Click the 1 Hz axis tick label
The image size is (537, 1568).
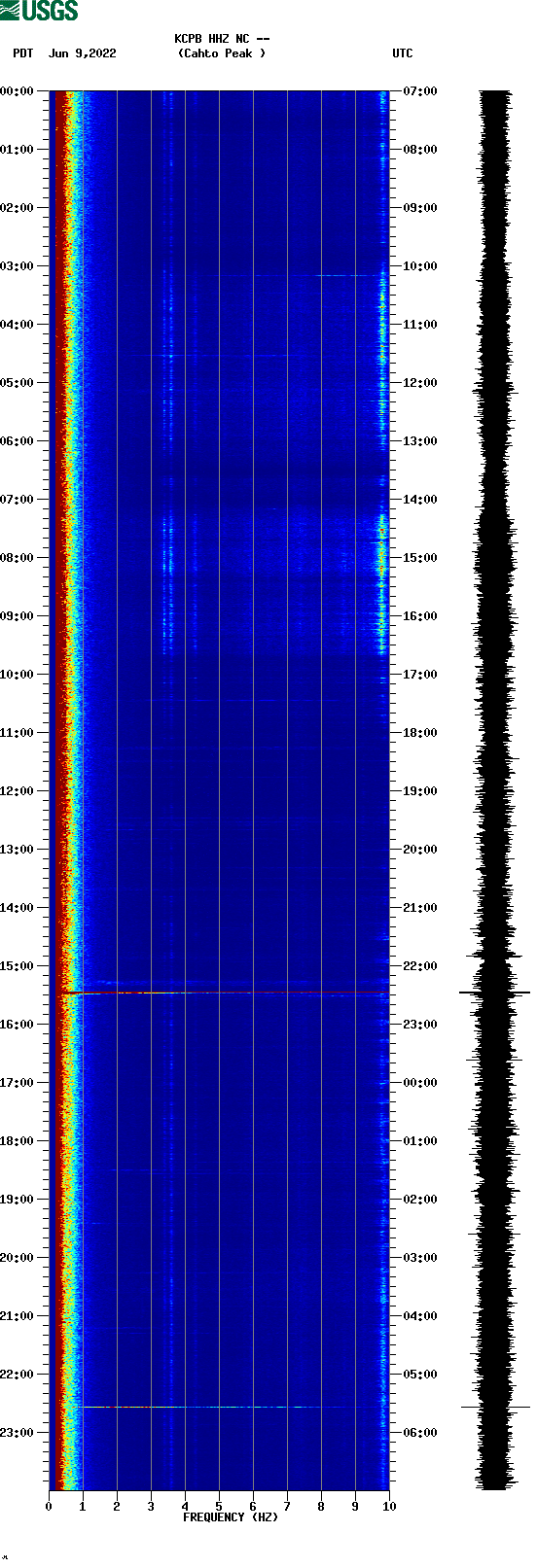coord(83,1507)
